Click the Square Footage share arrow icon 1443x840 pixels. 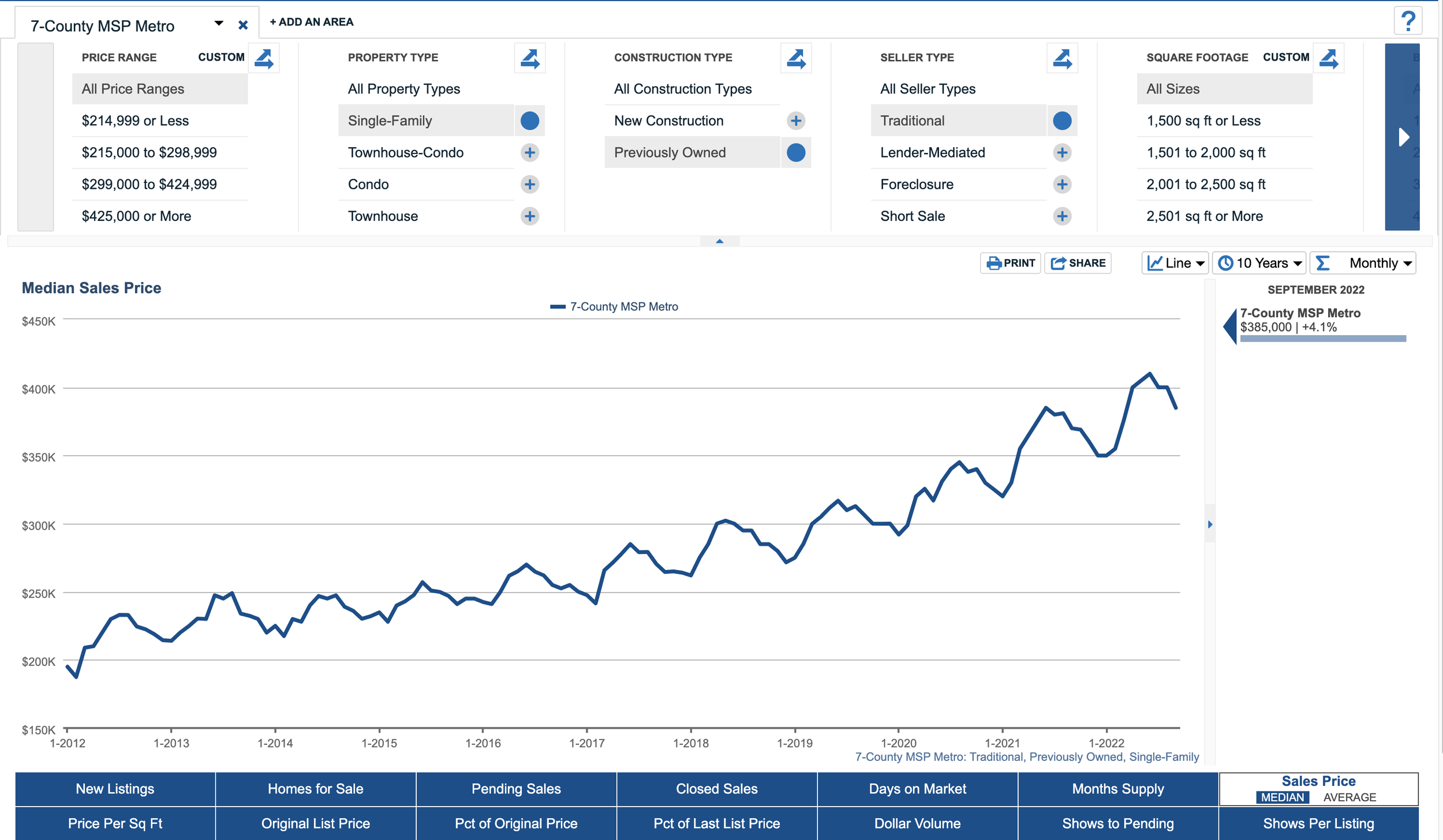click(x=1328, y=58)
